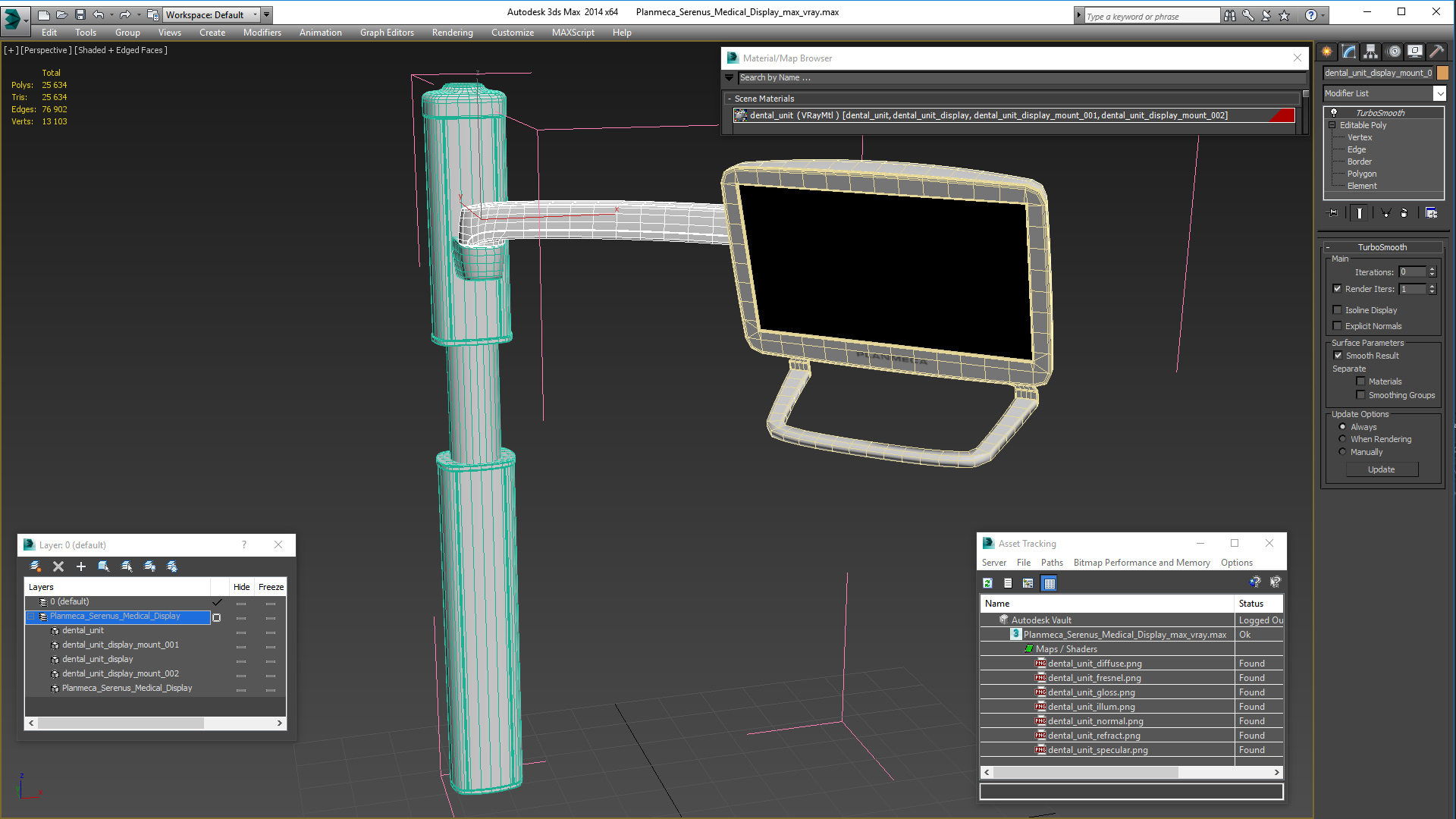Click the Update button
1456x819 pixels.
1381,469
